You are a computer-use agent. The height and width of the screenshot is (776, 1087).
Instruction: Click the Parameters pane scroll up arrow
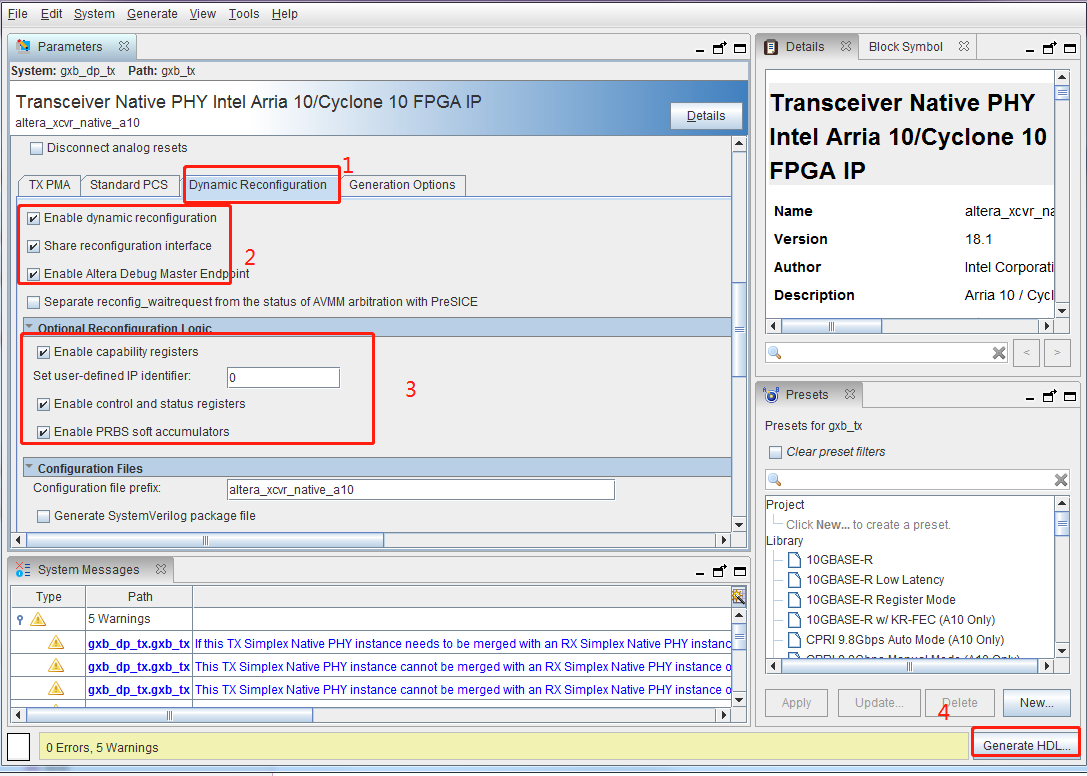(x=739, y=144)
